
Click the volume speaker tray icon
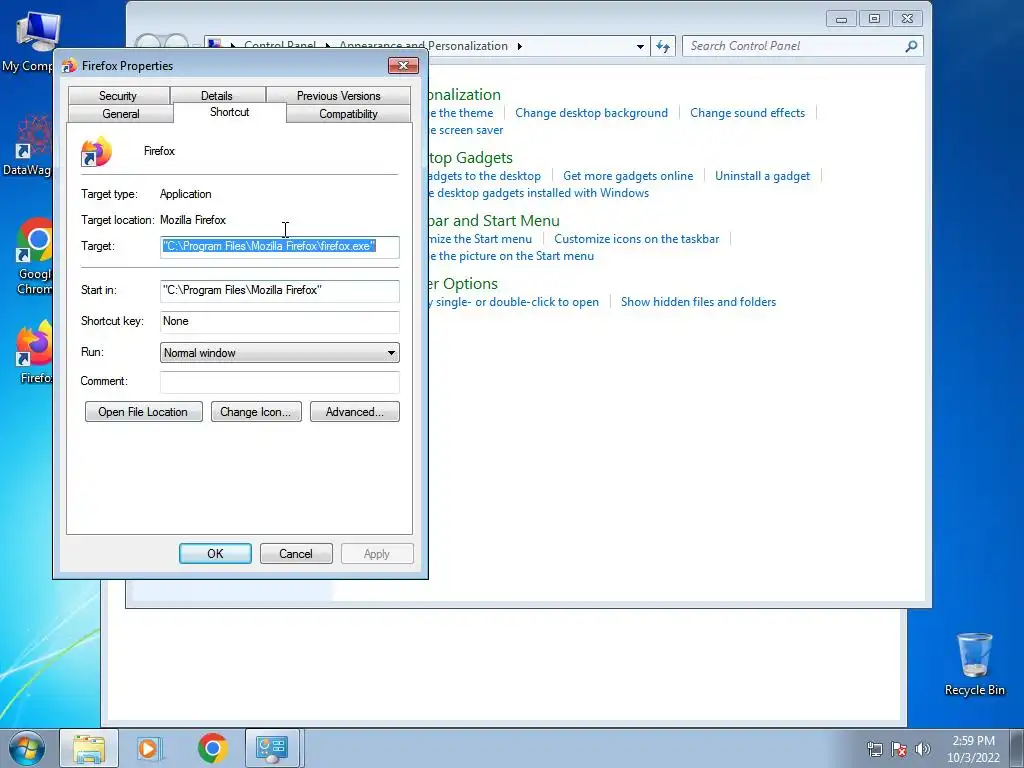tap(922, 749)
